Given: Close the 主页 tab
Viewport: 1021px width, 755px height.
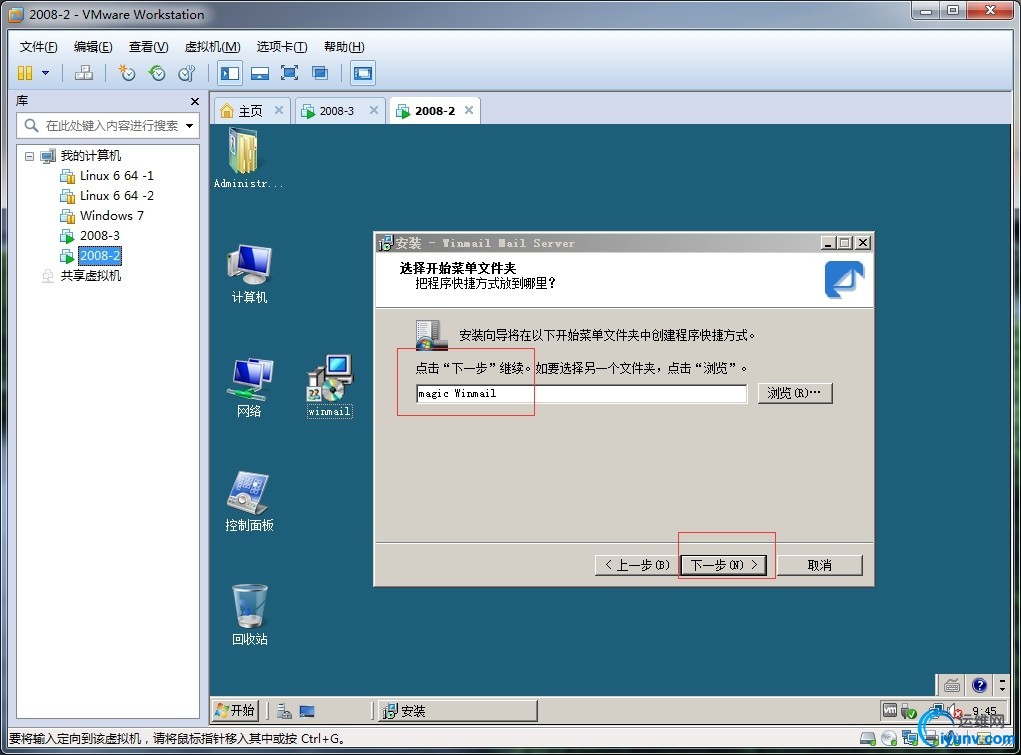Looking at the screenshot, I should (x=279, y=110).
